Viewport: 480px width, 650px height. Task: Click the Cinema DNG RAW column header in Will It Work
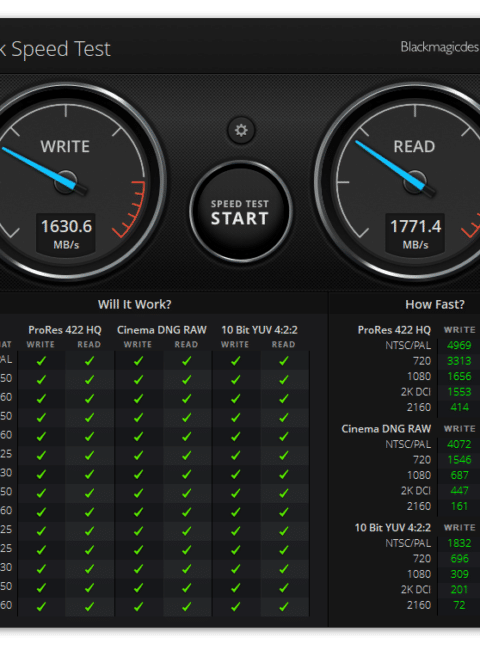tap(162, 330)
